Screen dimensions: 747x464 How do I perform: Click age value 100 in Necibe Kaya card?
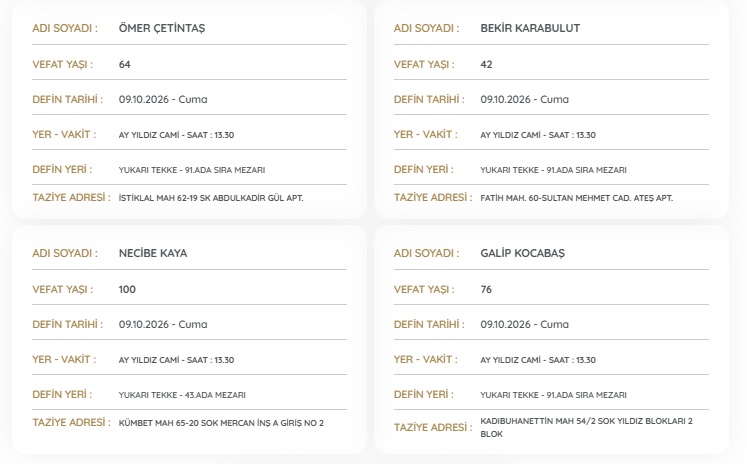point(127,289)
